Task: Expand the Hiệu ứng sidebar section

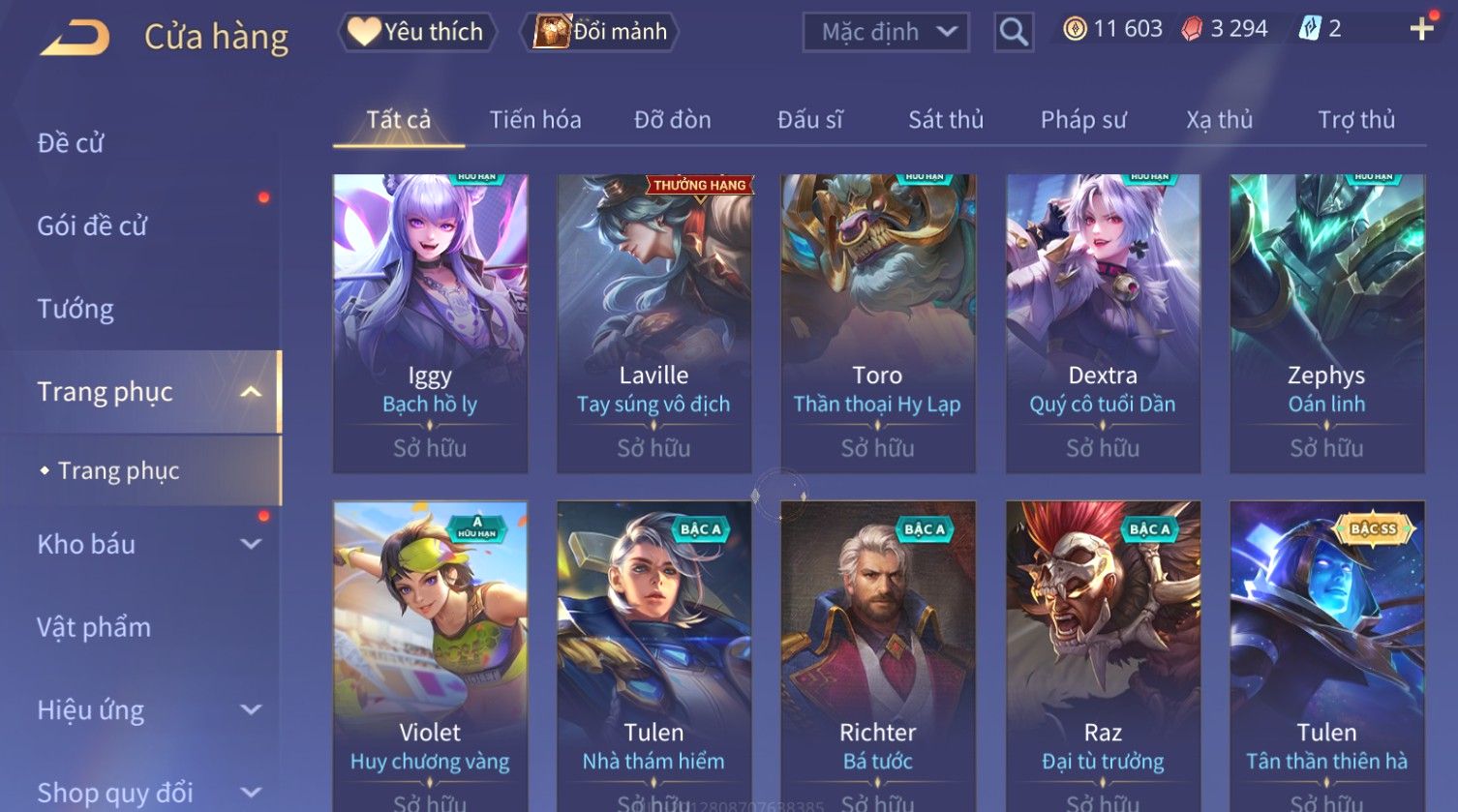Action: [x=251, y=709]
